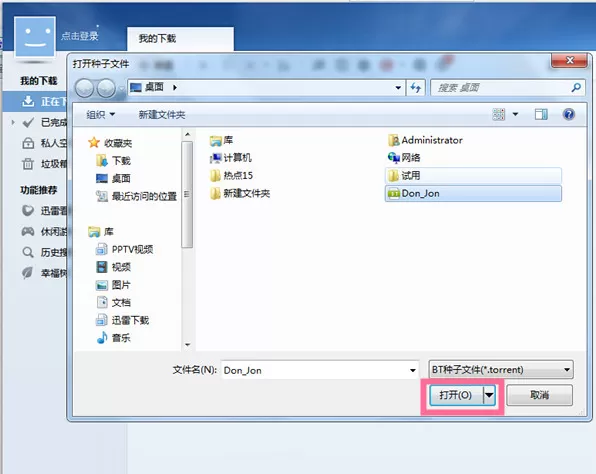This screenshot has width=596, height=474.
Task: Select 正在下载 sidebar item in Thunder
Action: 35,101
